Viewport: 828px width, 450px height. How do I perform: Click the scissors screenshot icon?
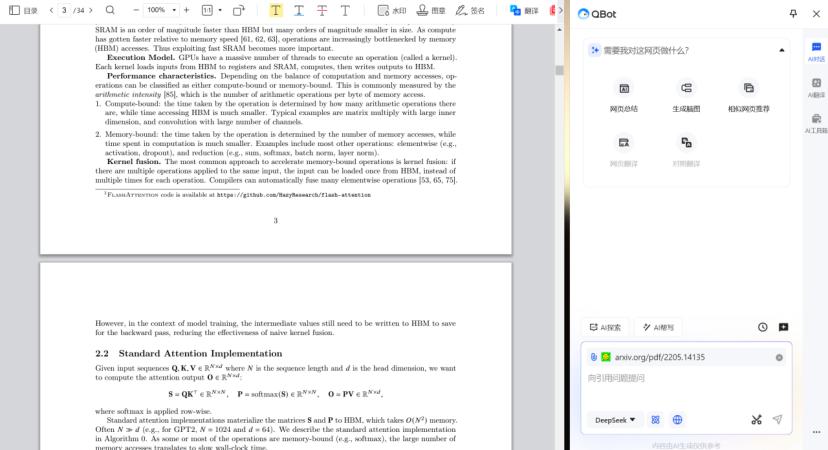click(x=757, y=420)
